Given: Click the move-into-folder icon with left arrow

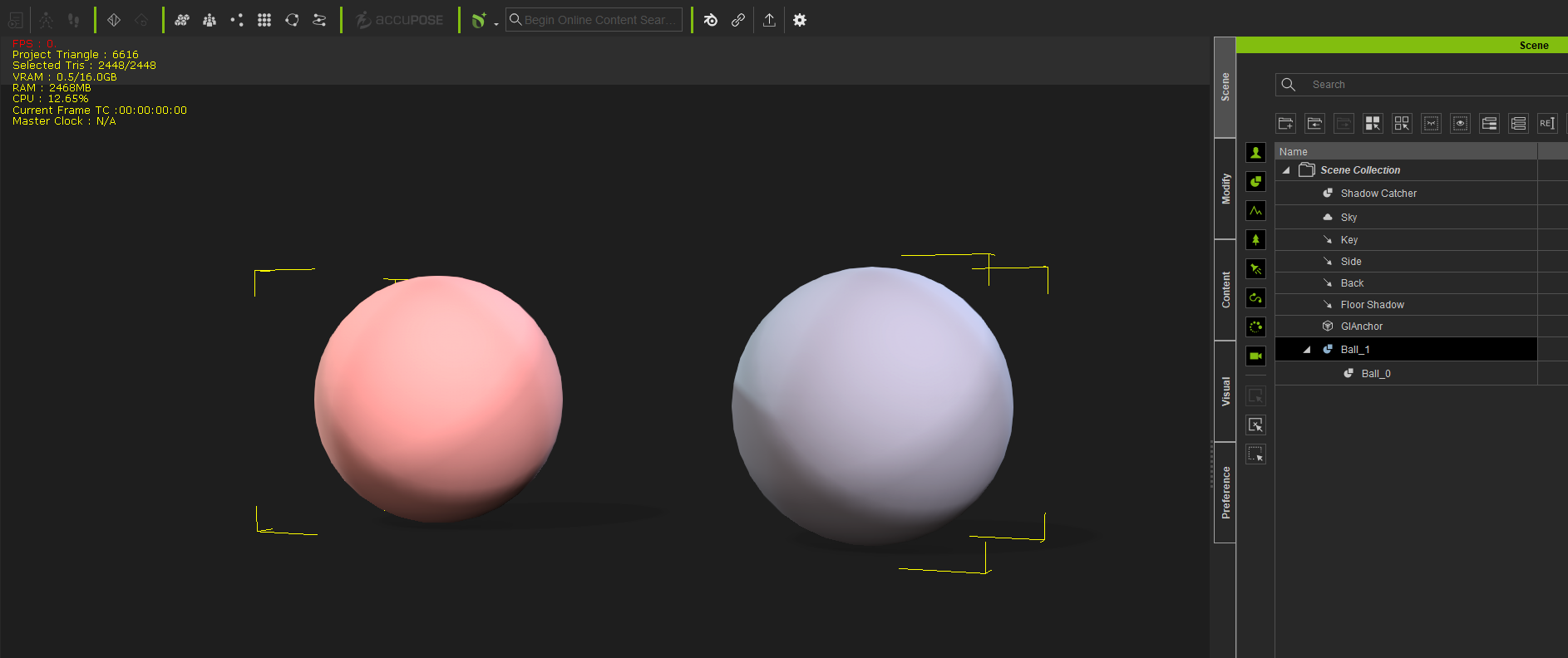Looking at the screenshot, I should [x=1315, y=124].
